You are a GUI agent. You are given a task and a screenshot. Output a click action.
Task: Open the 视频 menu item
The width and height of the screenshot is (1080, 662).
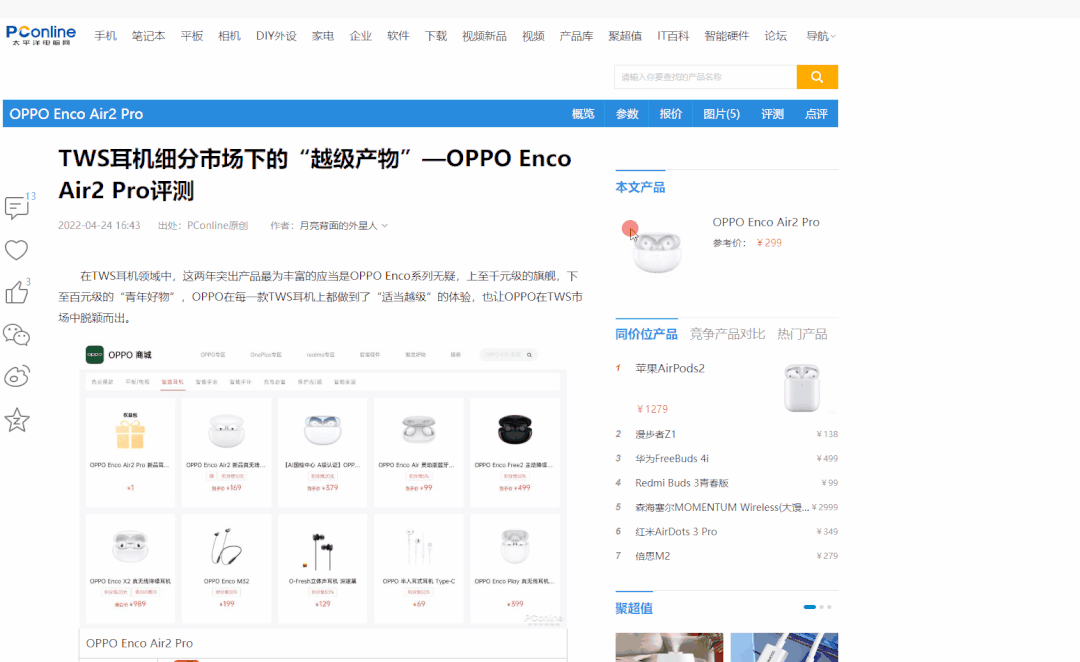tap(533, 36)
